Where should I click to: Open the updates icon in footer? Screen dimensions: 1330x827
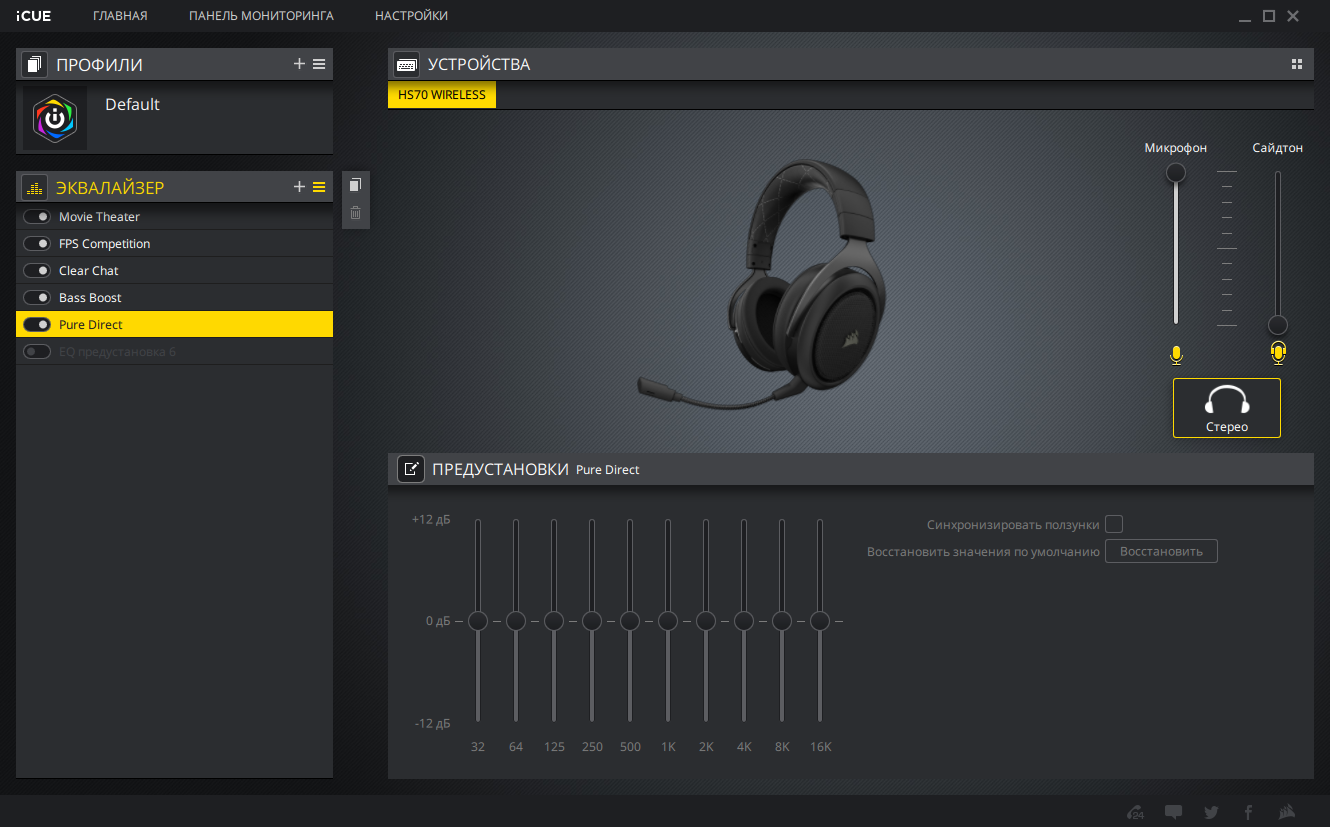tap(1135, 812)
